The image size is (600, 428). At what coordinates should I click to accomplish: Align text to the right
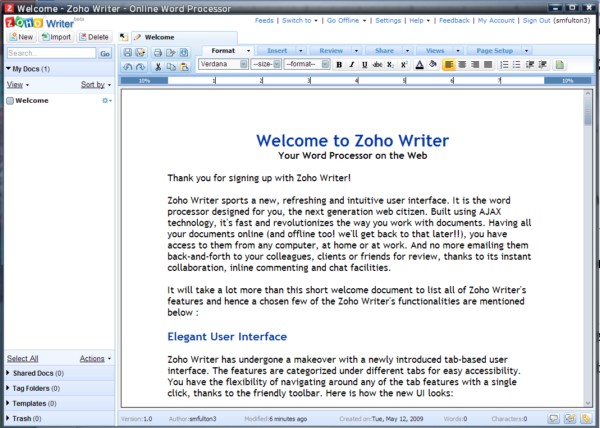pos(475,65)
